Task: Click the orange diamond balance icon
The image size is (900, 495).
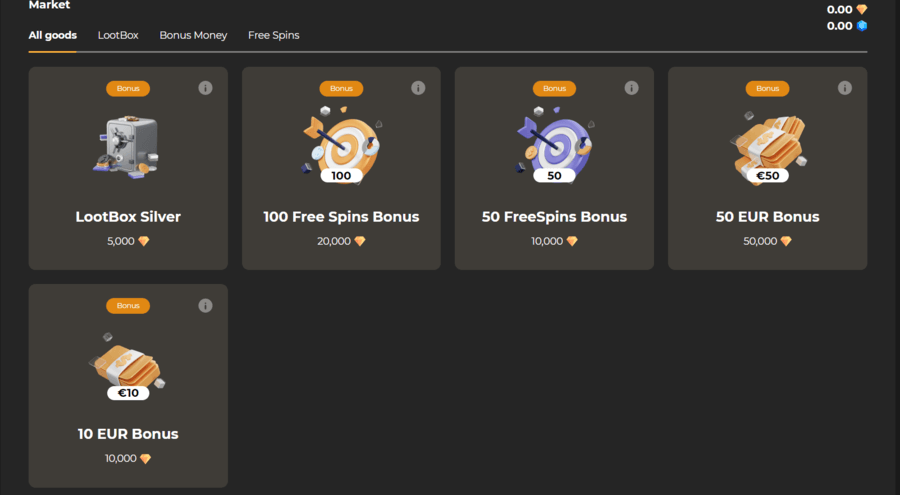Action: click(x=862, y=9)
